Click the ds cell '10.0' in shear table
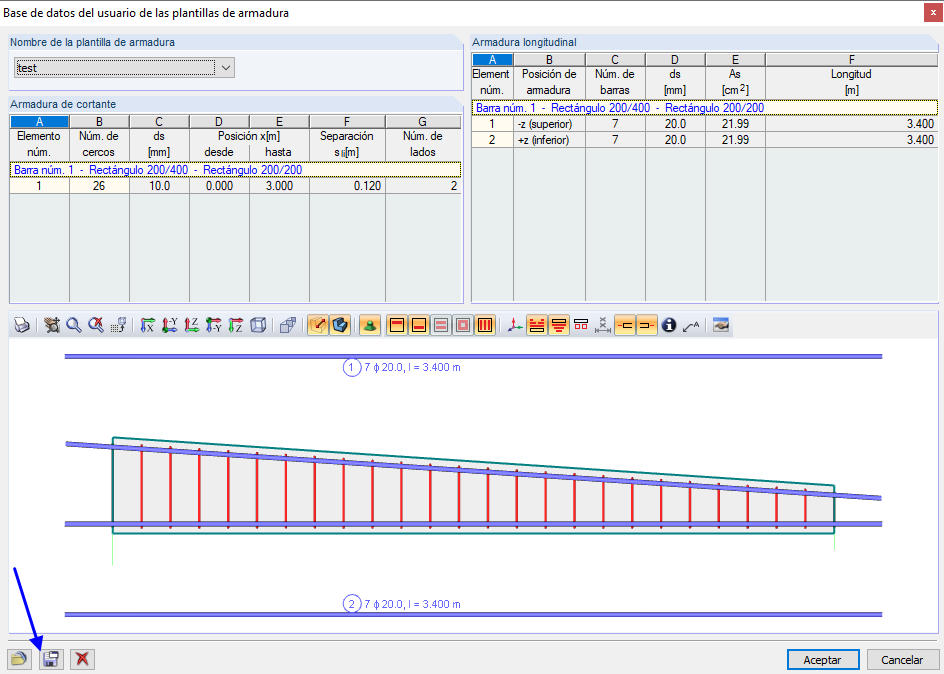The image size is (944, 674). pyautogui.click(x=160, y=186)
